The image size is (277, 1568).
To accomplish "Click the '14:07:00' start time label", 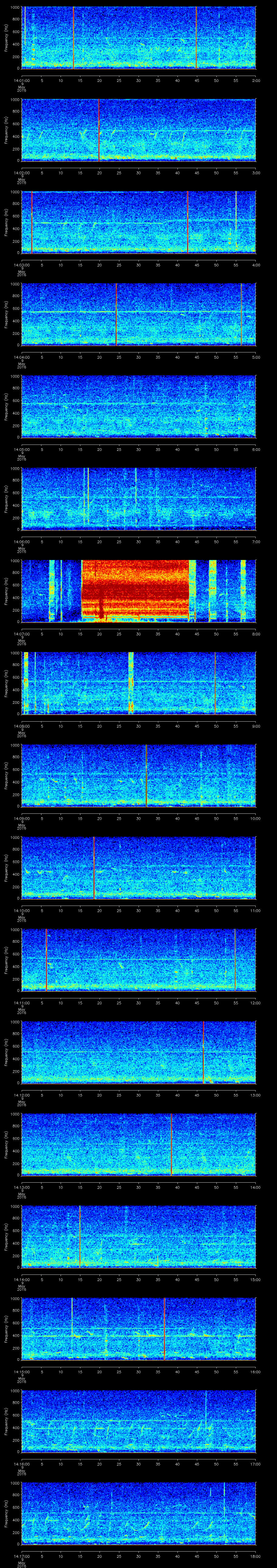I will [x=21, y=634].
